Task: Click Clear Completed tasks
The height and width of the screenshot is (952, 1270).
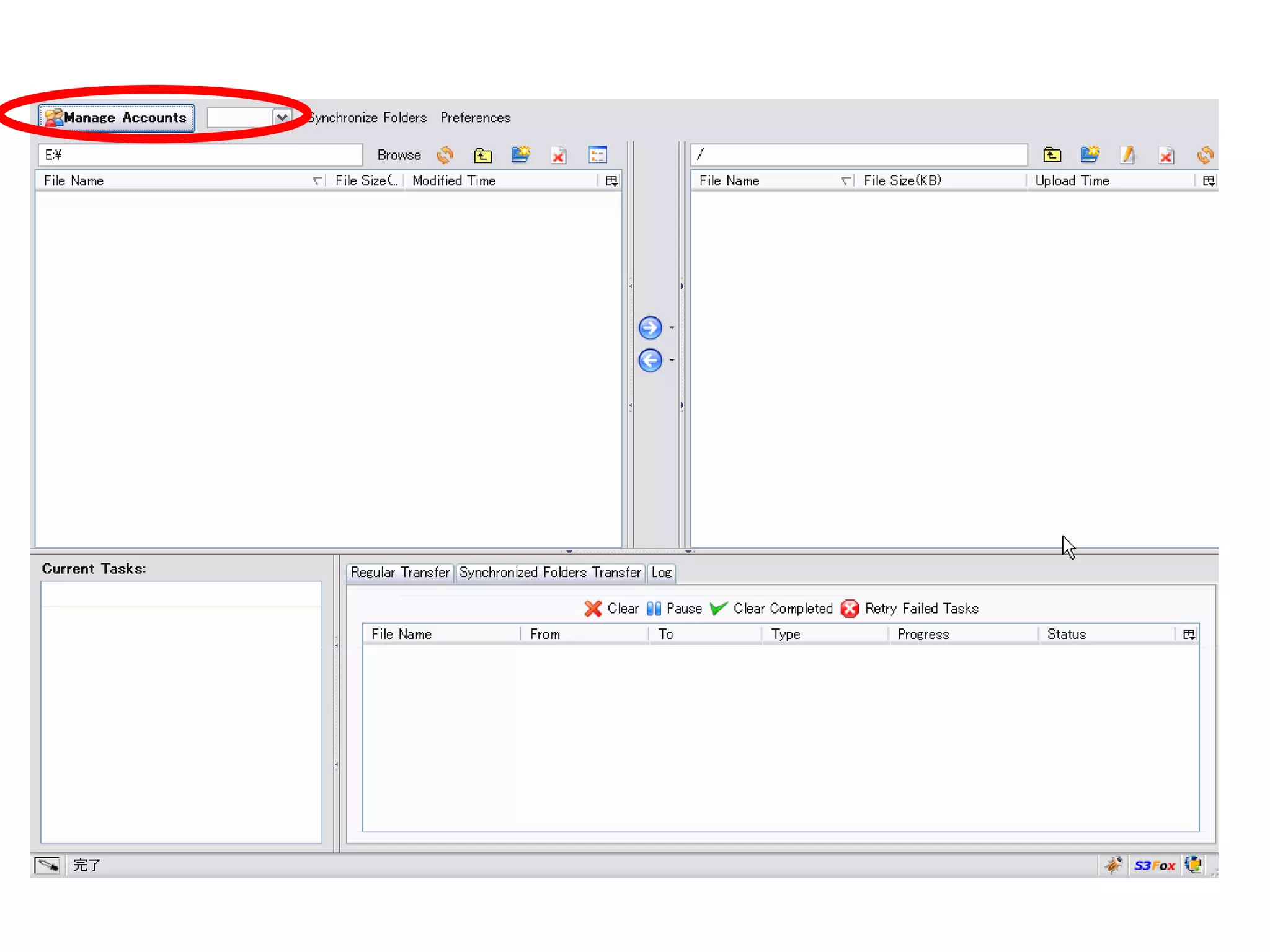Action: click(x=771, y=609)
